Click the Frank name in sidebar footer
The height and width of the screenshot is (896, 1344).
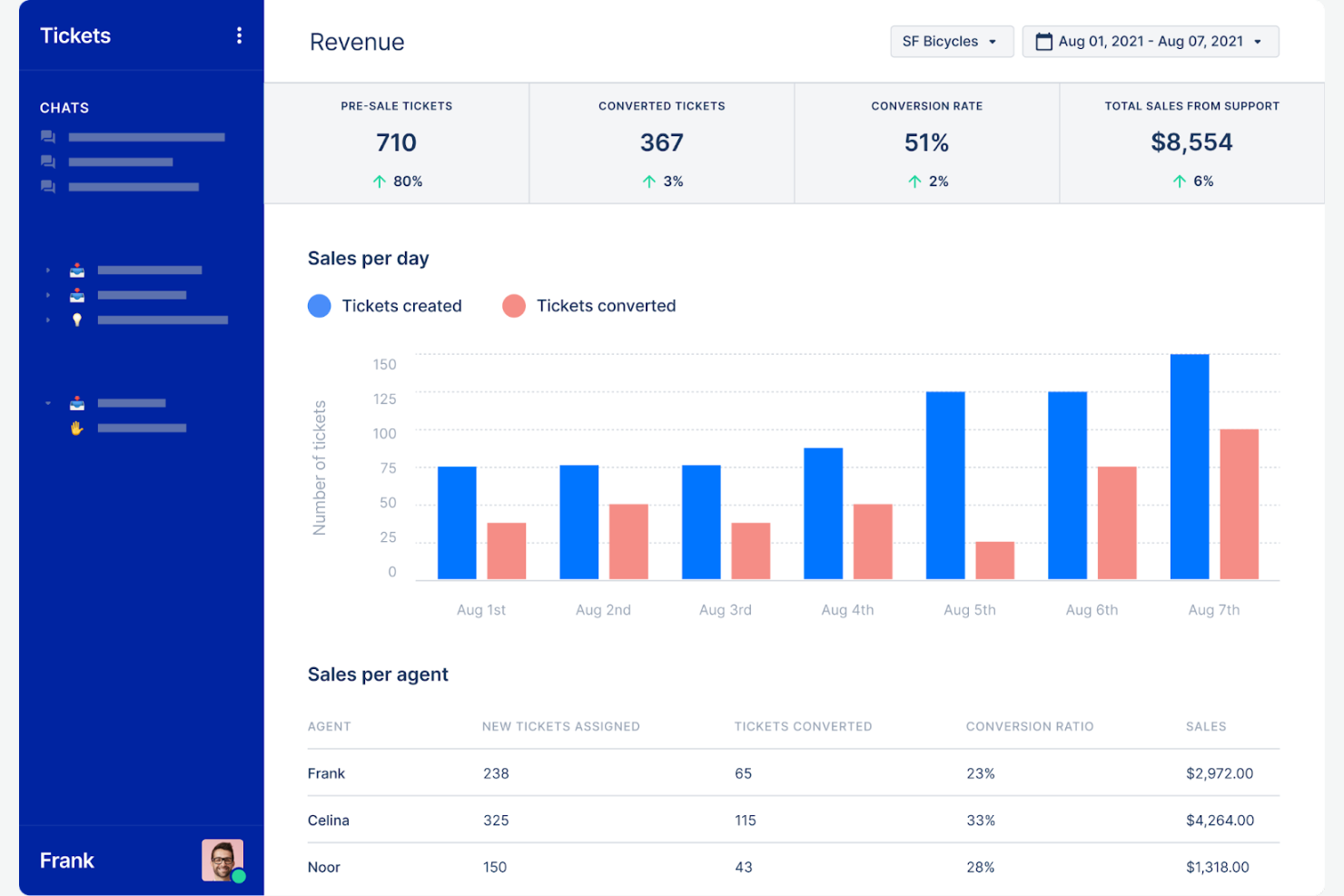point(67,861)
